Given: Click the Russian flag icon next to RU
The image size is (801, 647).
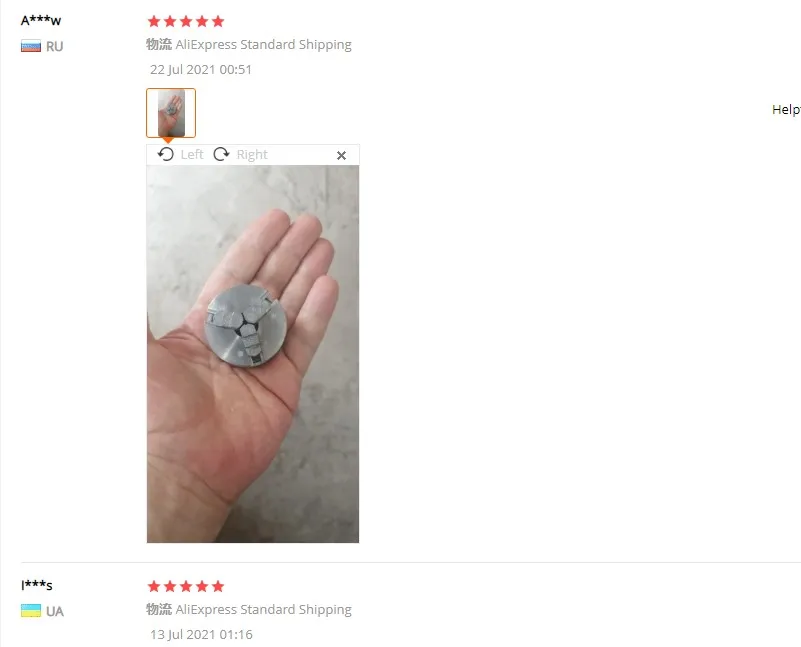Looking at the screenshot, I should (x=31, y=46).
